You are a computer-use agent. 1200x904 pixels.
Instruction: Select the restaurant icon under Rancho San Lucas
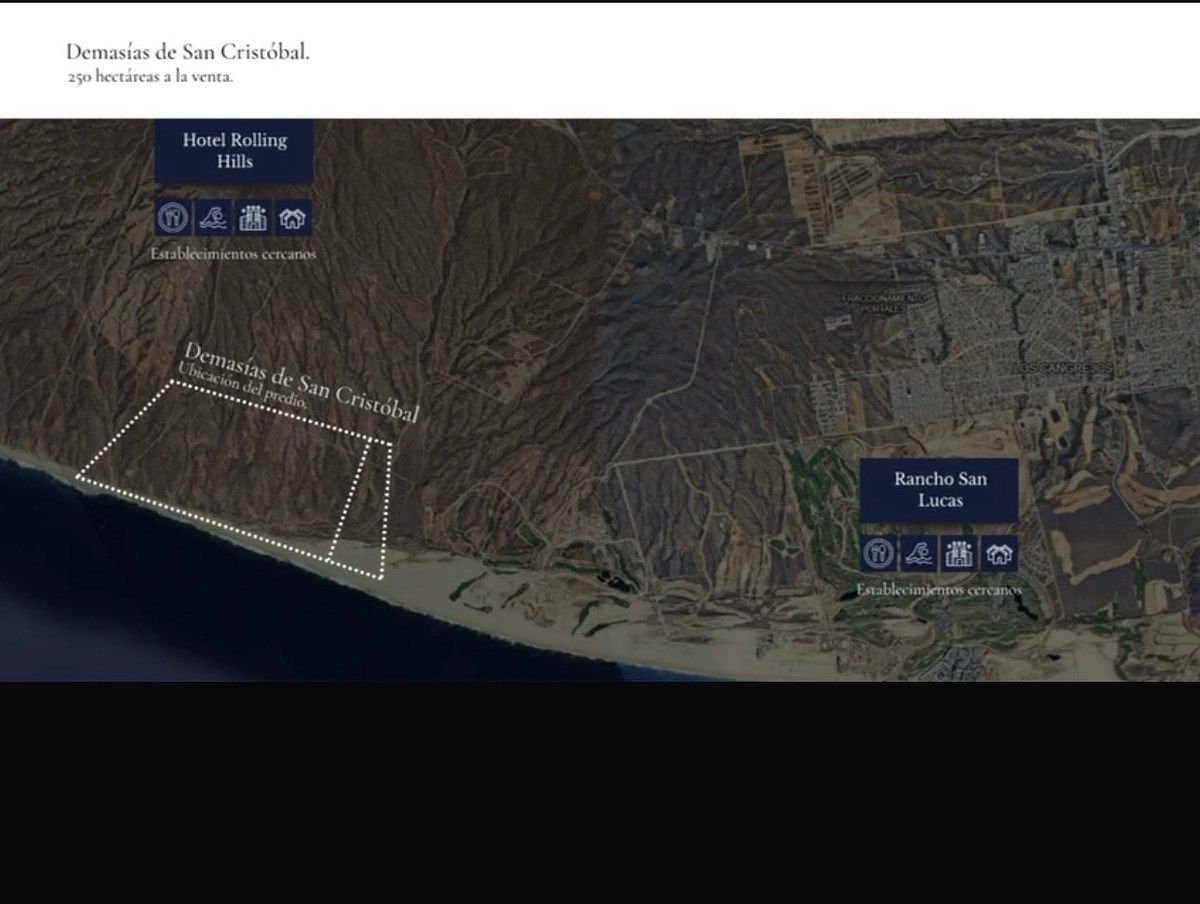(x=878, y=552)
